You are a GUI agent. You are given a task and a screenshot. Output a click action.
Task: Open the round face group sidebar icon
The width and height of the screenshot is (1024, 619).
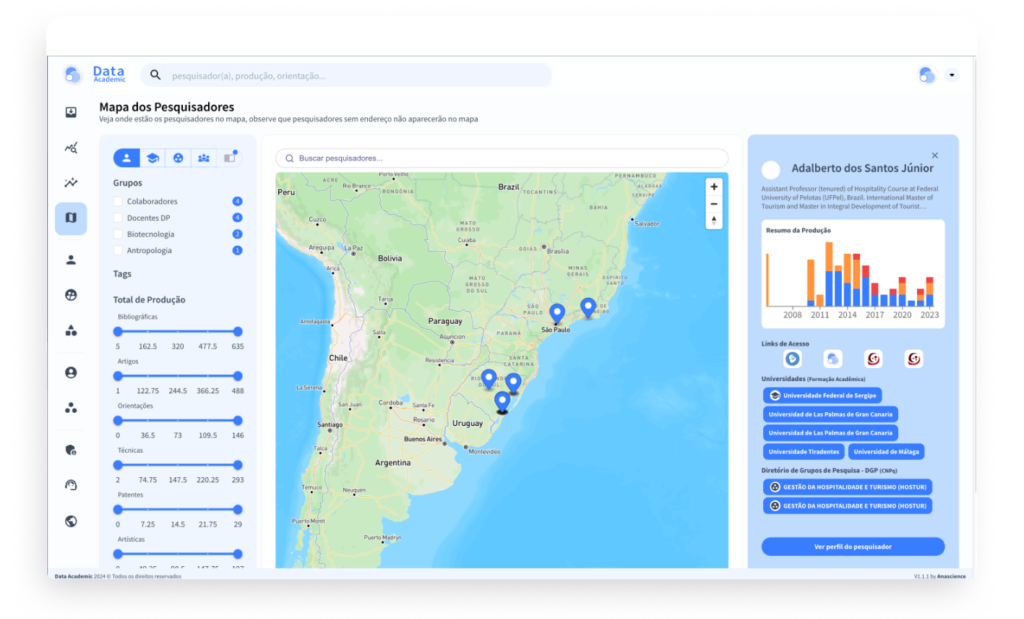coord(71,295)
